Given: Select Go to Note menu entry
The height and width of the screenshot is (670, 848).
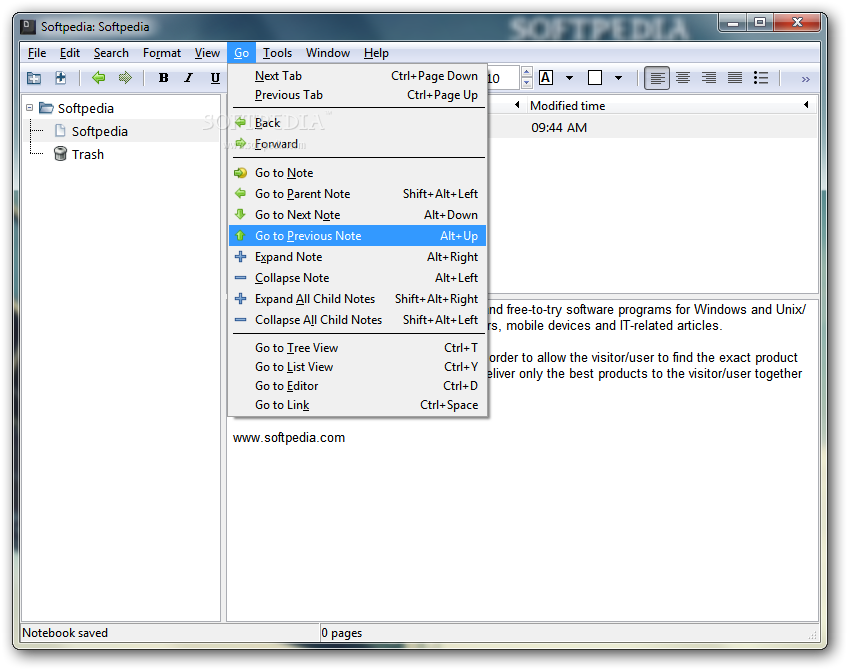Looking at the screenshot, I should (x=357, y=173).
